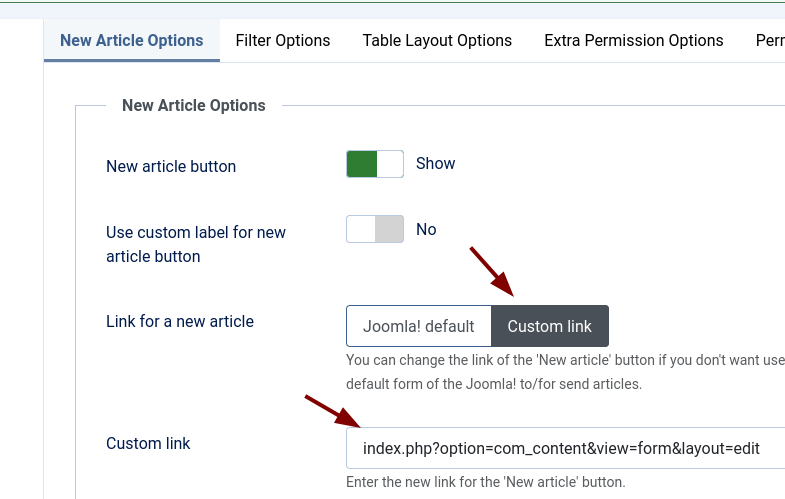
Task: Switch to the New Article Options tab
Action: tap(132, 41)
